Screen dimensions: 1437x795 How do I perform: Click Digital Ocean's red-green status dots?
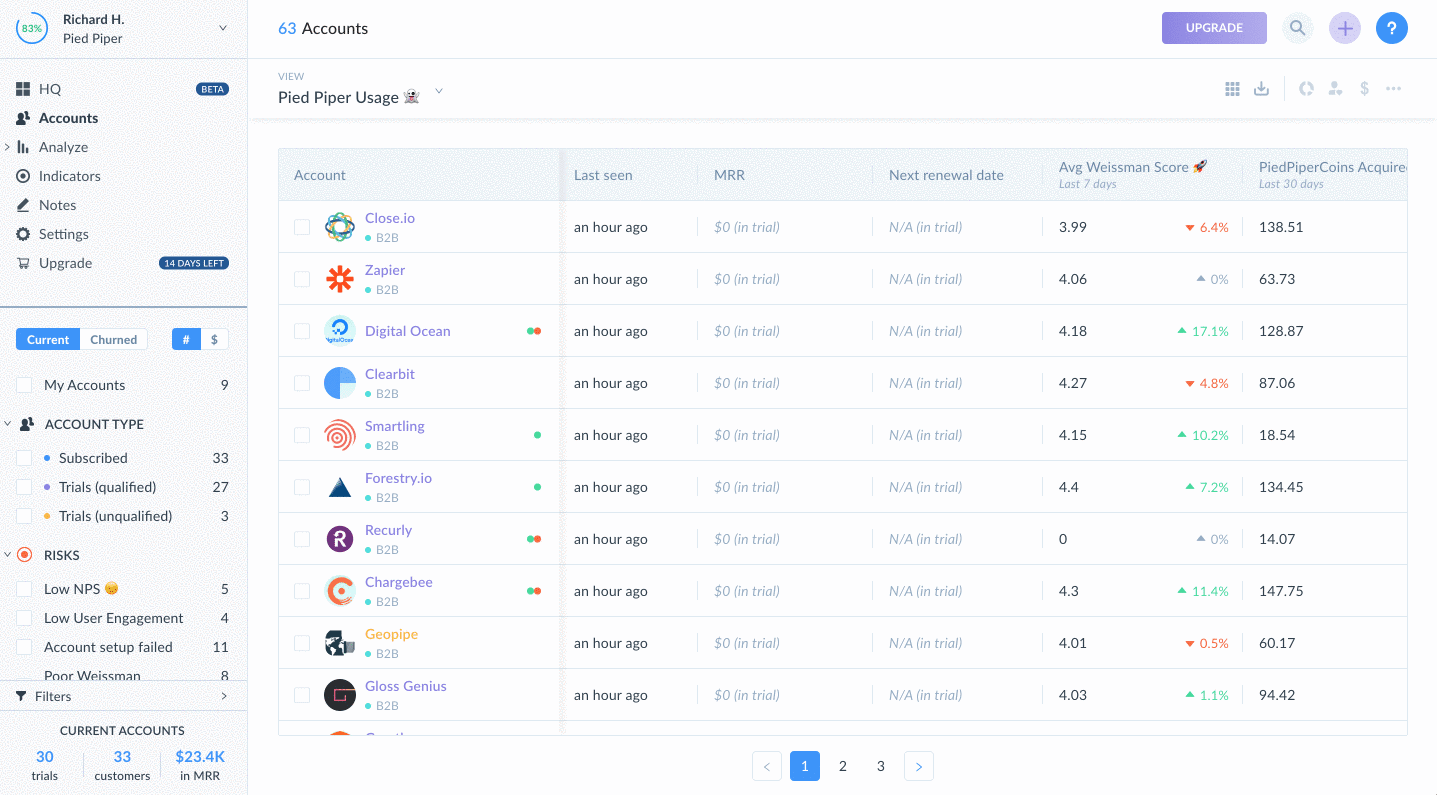[534, 331]
